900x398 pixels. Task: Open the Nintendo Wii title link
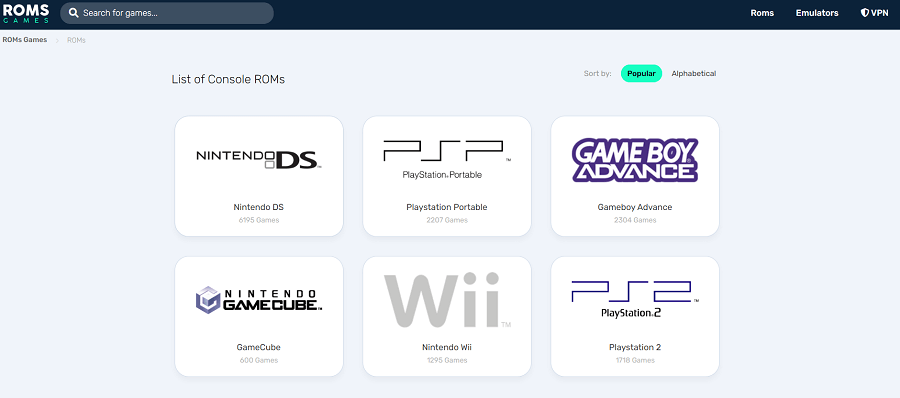click(x=447, y=347)
